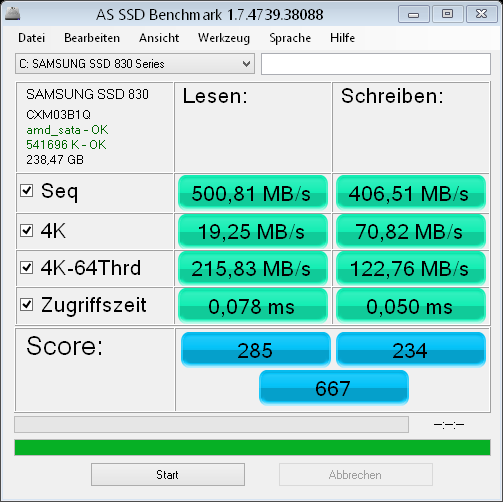Select the C: SAMSUNG SSD 830 Series combo box
Screen dimensions: 503x502
[x=135, y=63]
